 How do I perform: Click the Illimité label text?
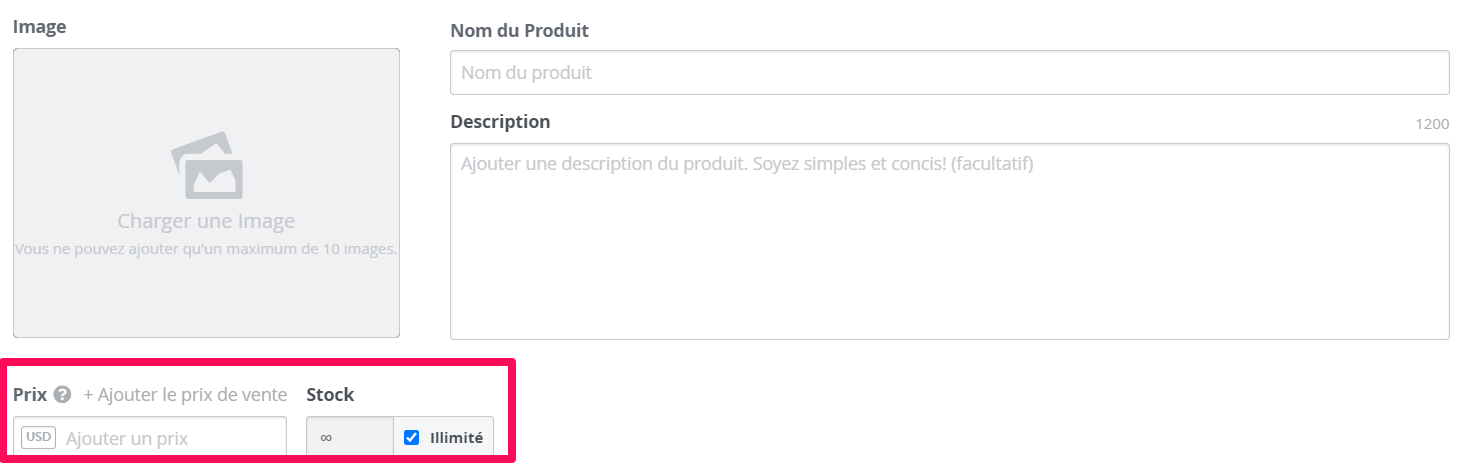tap(456, 437)
